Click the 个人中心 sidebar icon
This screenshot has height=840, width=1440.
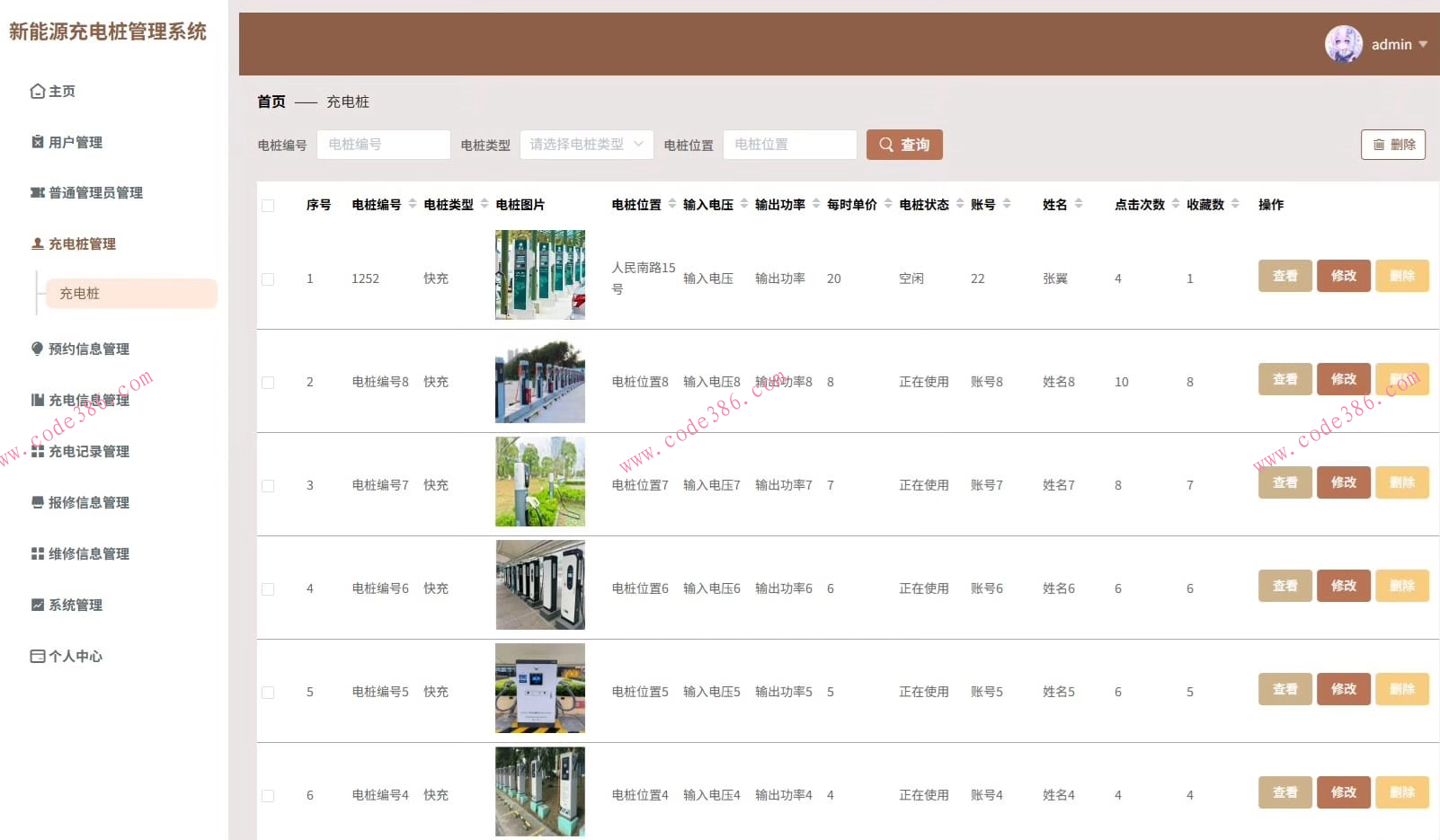point(37,656)
